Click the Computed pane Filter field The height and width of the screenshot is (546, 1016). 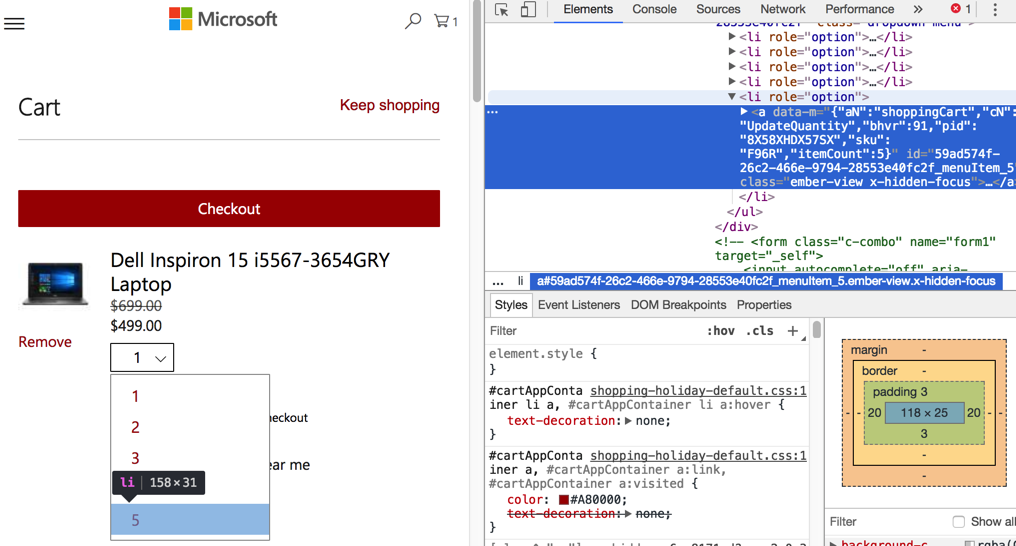(x=886, y=521)
